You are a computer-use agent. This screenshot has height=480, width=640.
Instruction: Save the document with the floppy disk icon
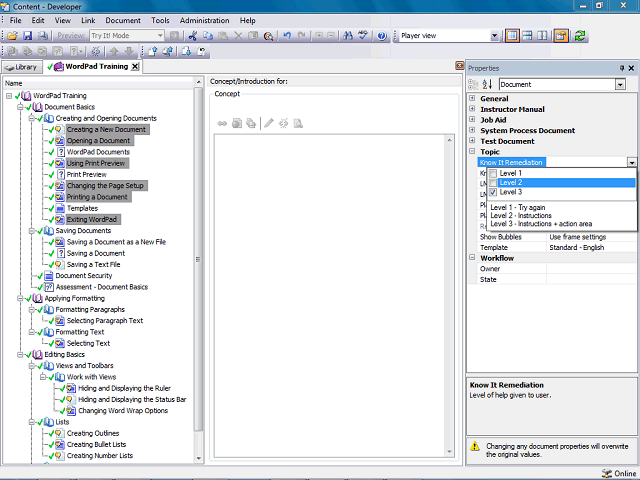click(x=27, y=36)
